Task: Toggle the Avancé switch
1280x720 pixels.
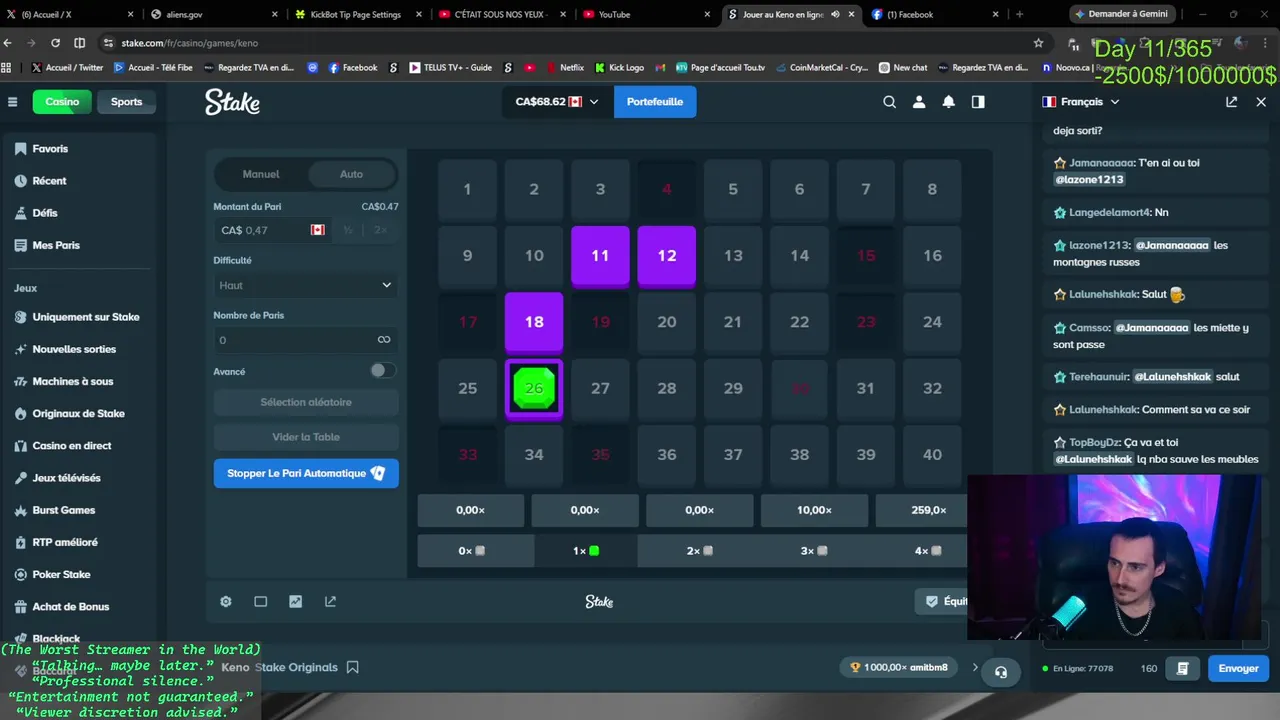Action: (x=382, y=371)
